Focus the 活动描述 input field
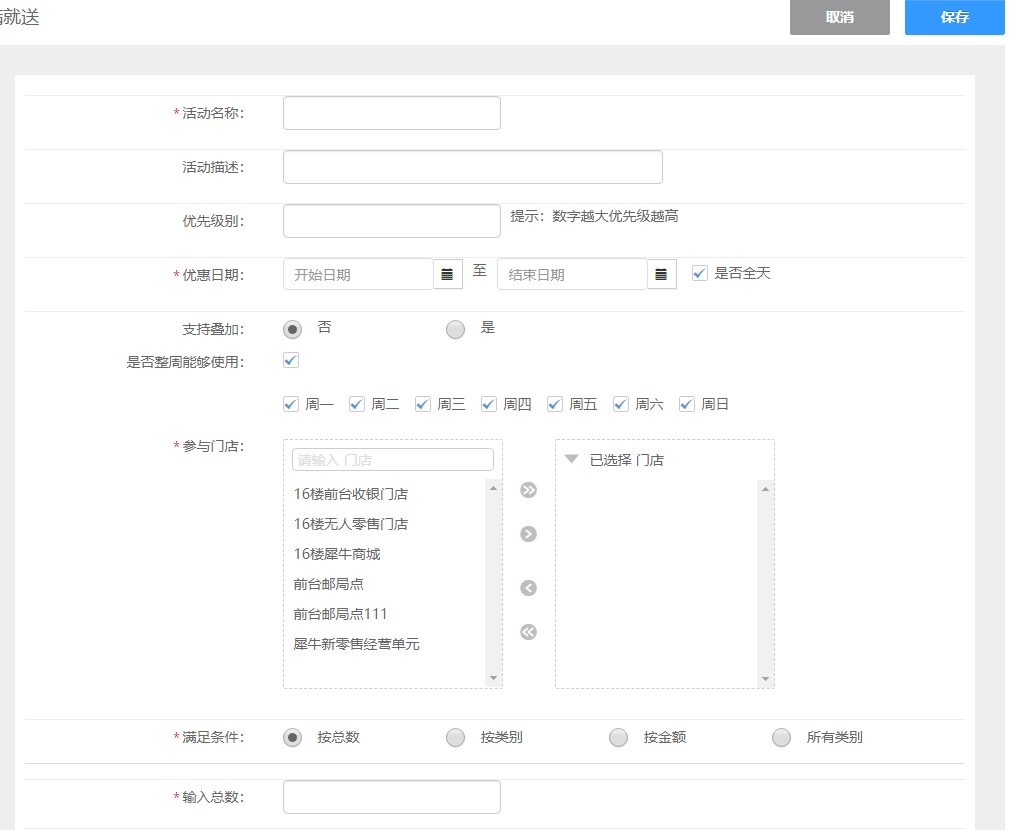The image size is (1015, 830). 473,167
